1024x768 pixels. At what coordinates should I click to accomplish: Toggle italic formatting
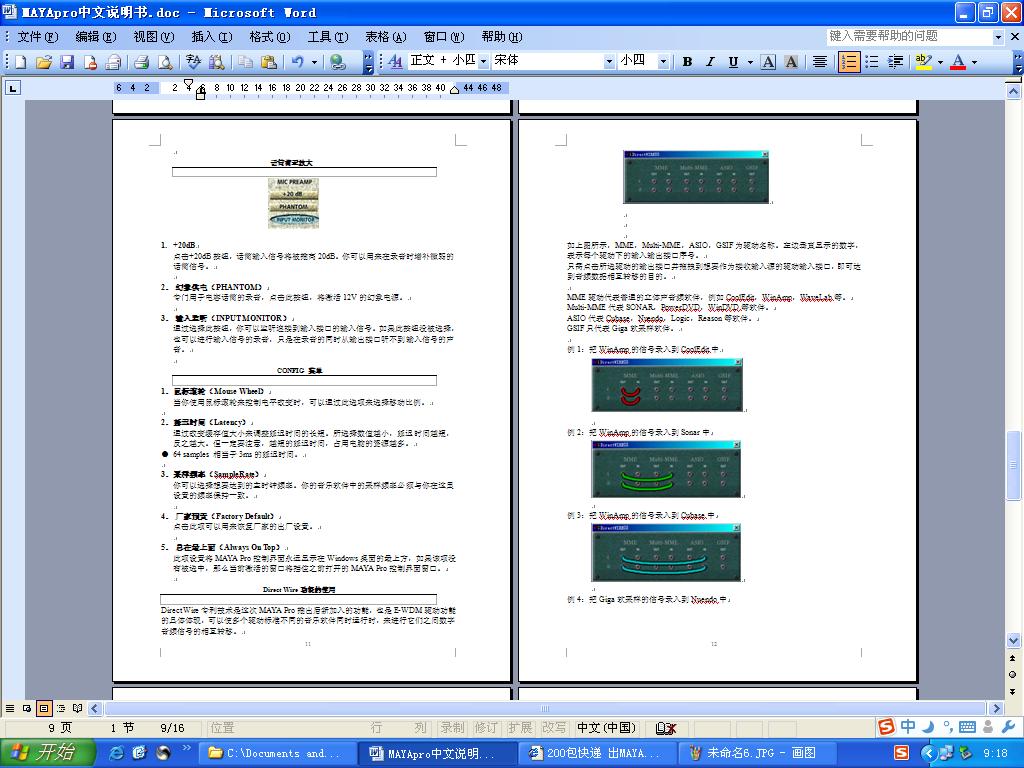710,62
